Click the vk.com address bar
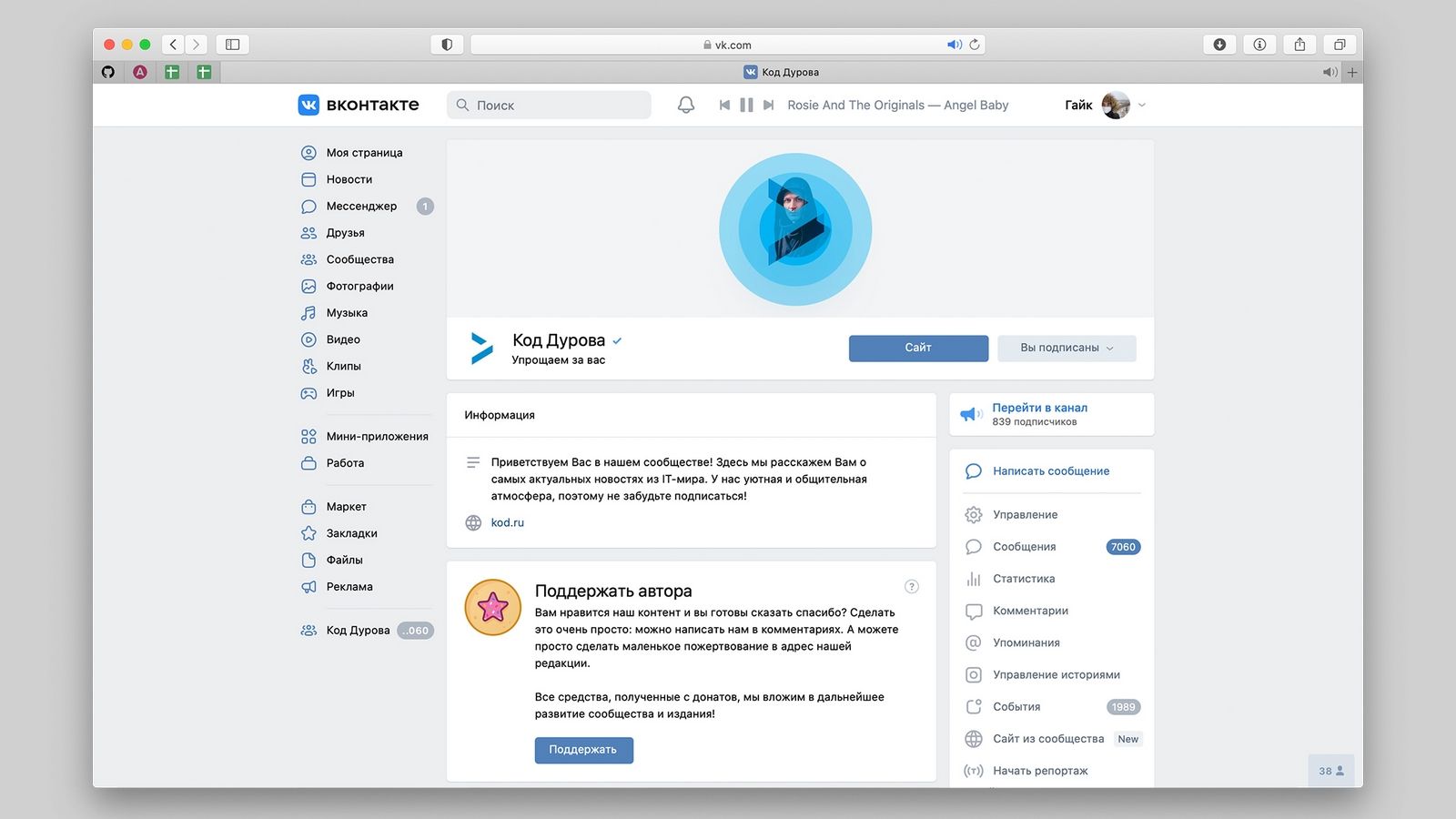 click(727, 44)
